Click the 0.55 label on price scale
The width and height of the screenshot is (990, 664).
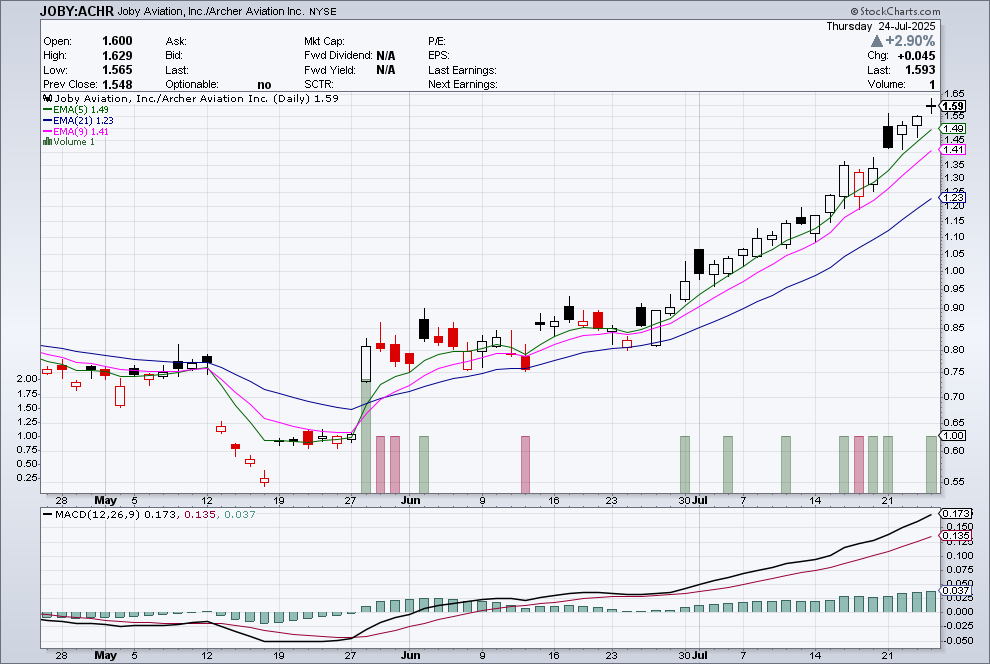pyautogui.click(x=955, y=482)
